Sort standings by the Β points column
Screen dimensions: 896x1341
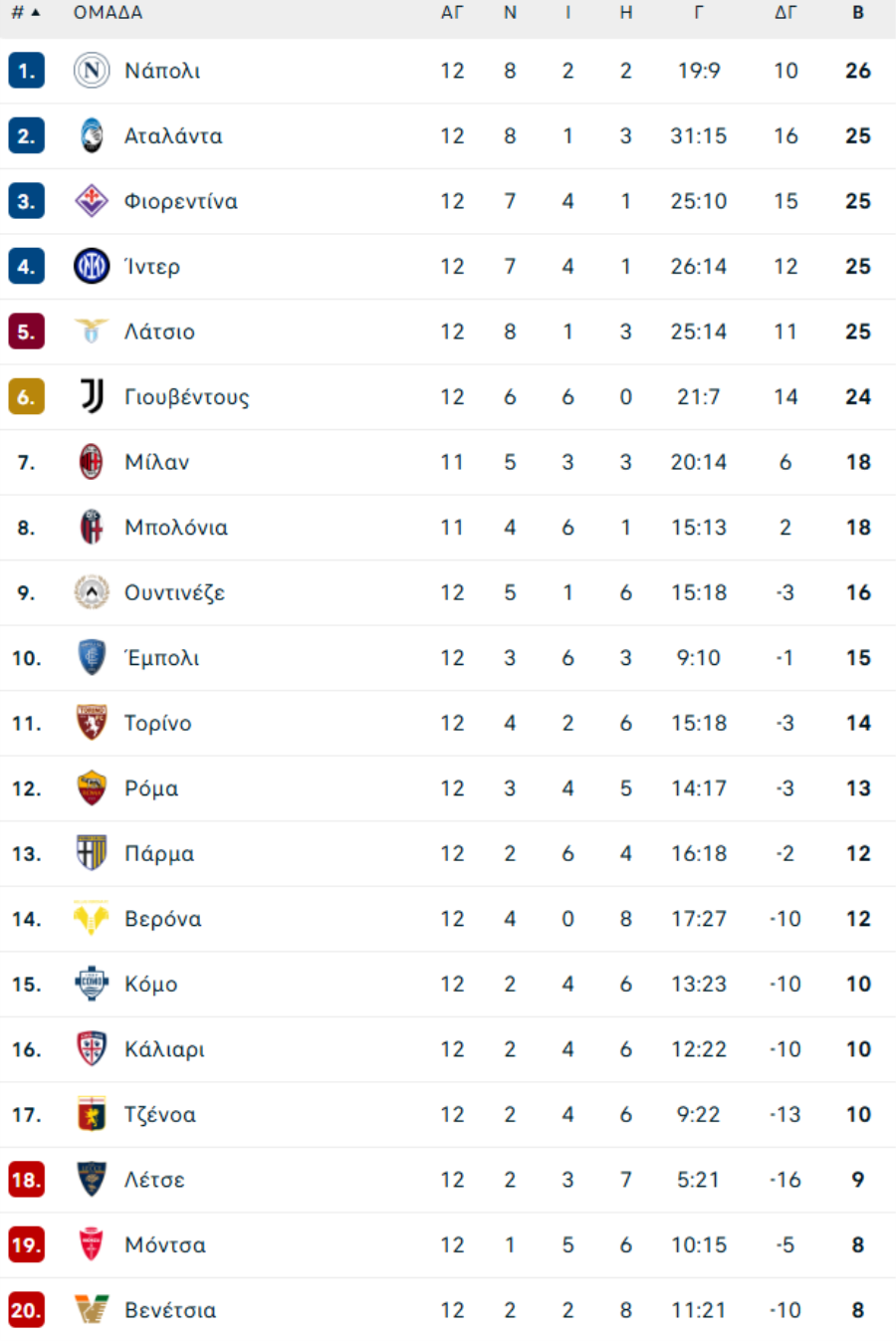click(x=858, y=13)
